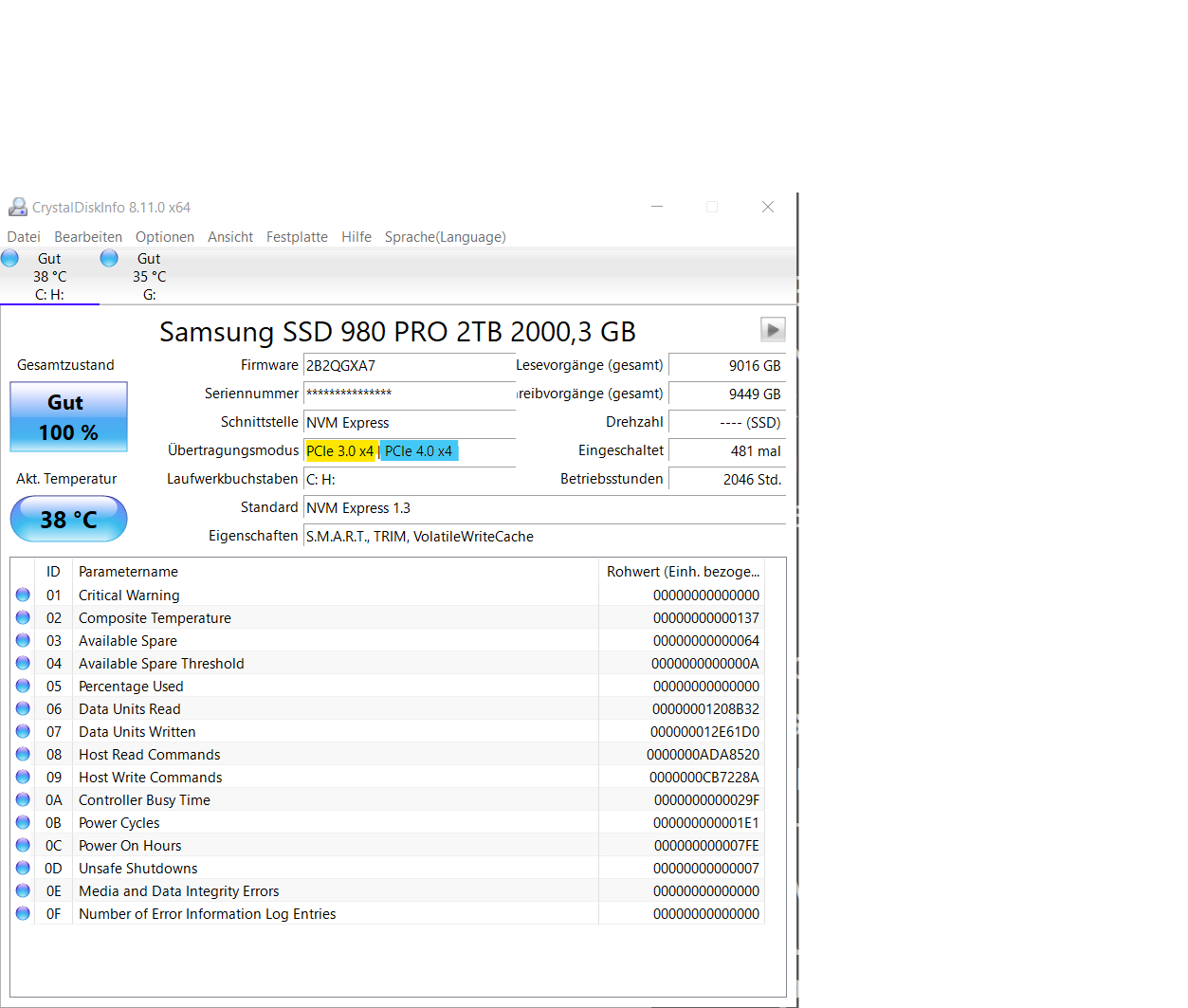This screenshot has height=1008, width=1188.
Task: Click the Firmware field 2B2QGXA7
Action: tap(410, 366)
